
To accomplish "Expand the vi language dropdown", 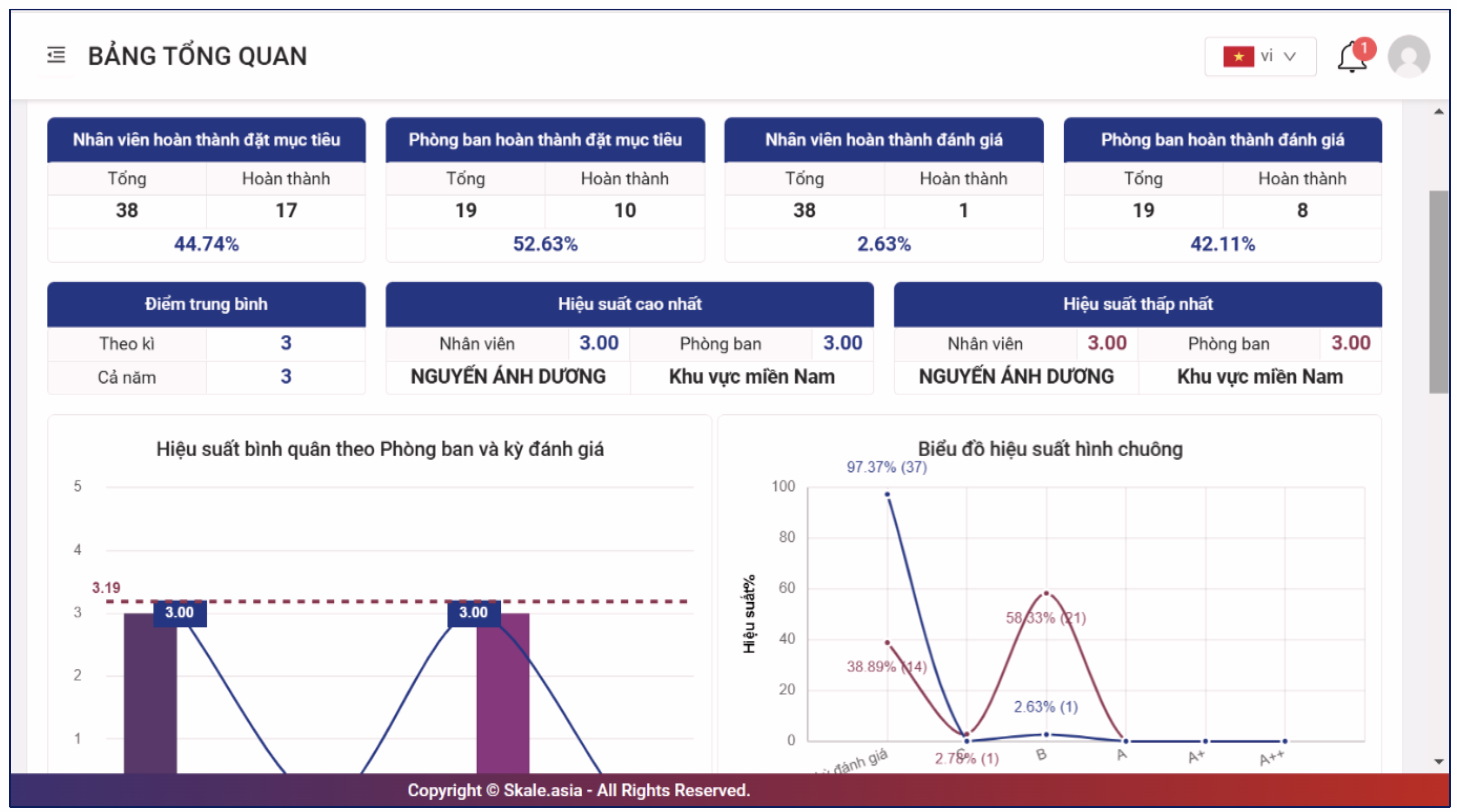I will (x=1260, y=57).
